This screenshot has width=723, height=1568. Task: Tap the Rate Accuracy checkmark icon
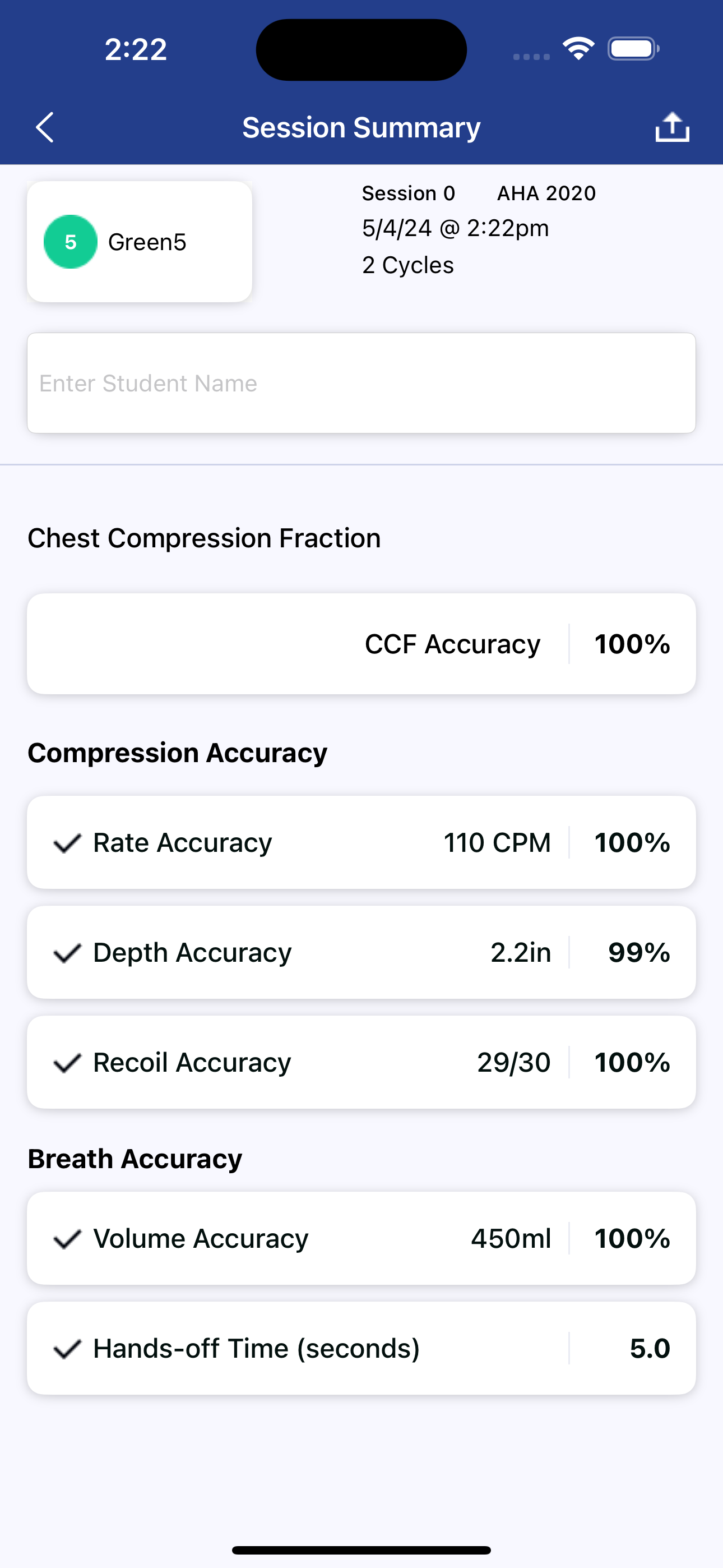point(67,843)
